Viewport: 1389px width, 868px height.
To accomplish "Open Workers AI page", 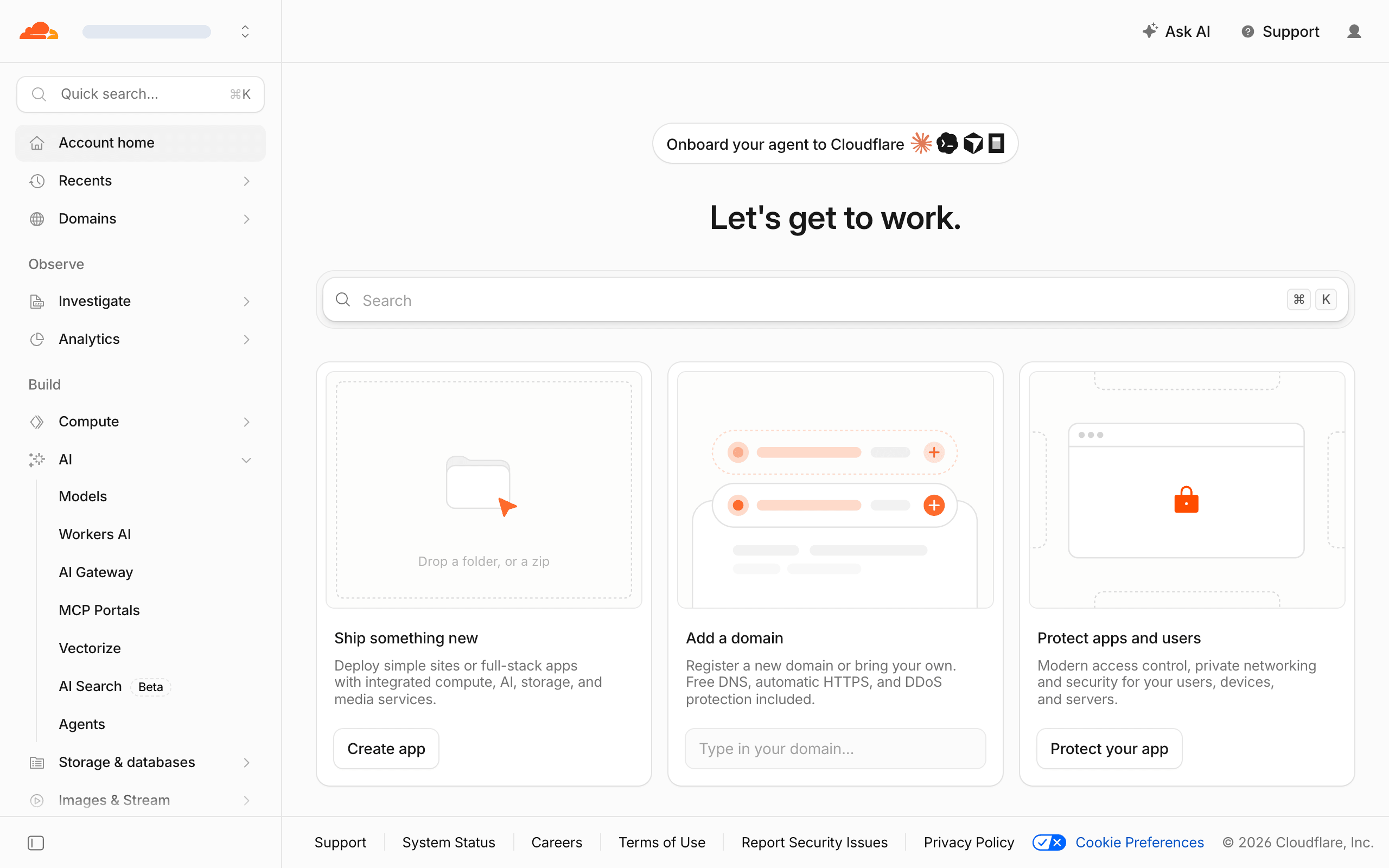I will point(95,534).
